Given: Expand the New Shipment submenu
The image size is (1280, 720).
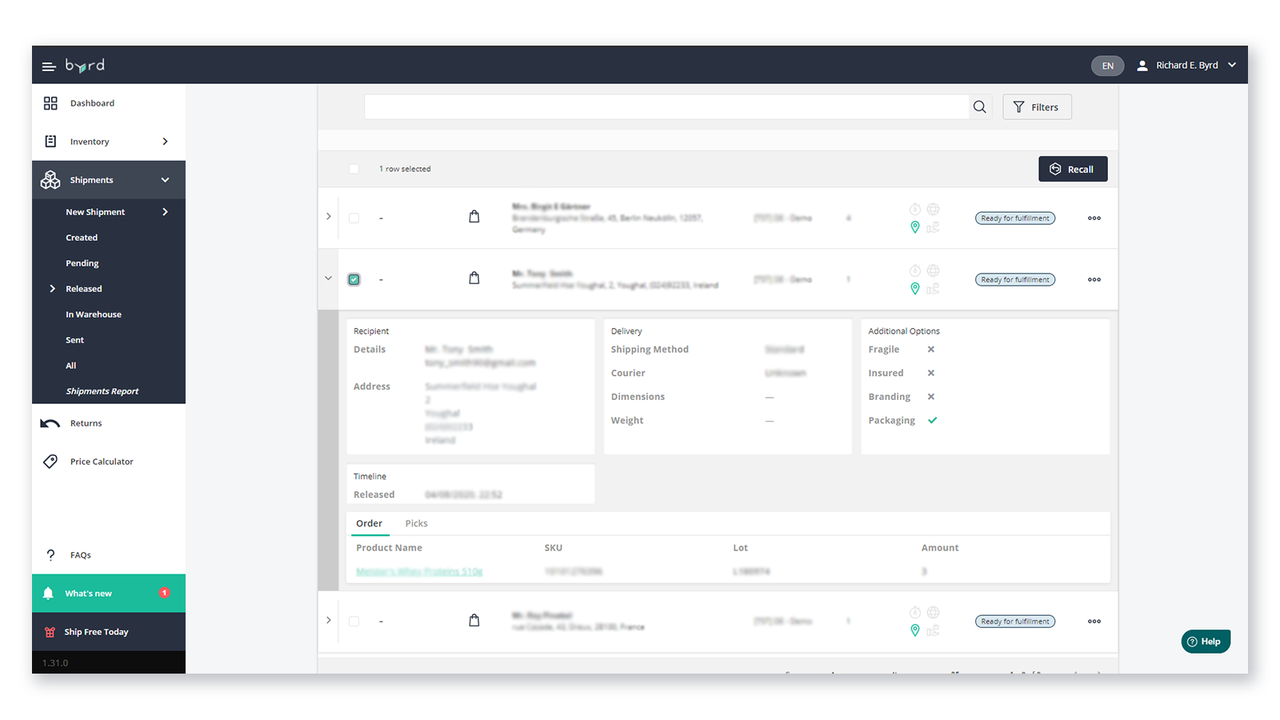Looking at the screenshot, I should [x=94, y=211].
